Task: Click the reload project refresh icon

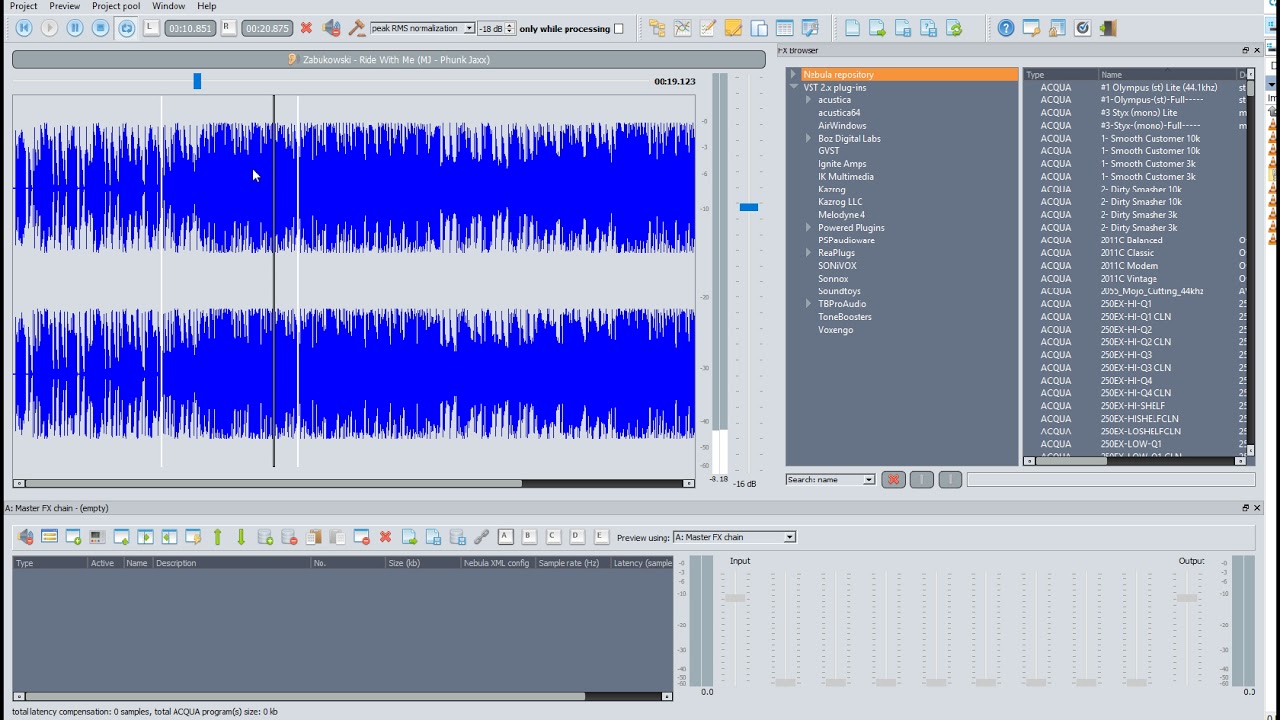Action: click(954, 28)
